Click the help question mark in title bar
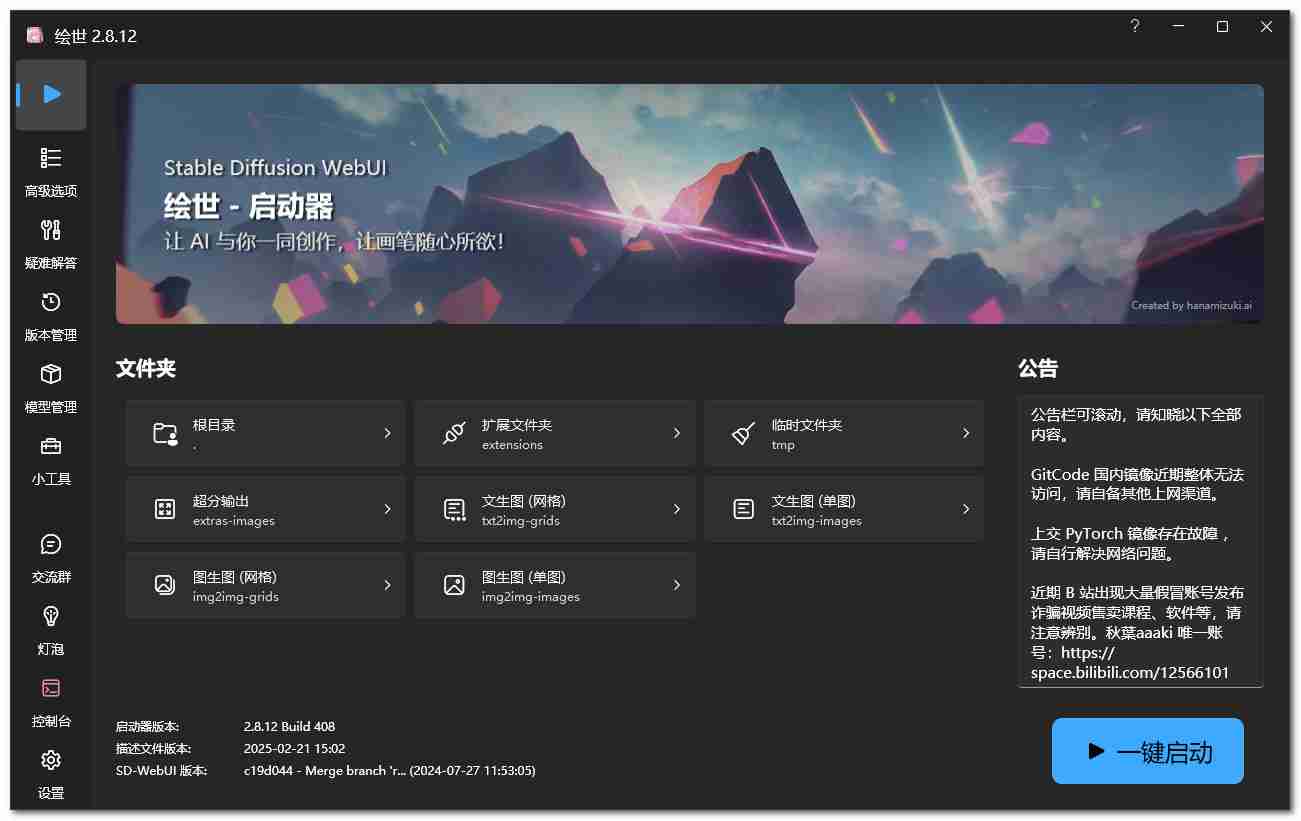 [1135, 27]
